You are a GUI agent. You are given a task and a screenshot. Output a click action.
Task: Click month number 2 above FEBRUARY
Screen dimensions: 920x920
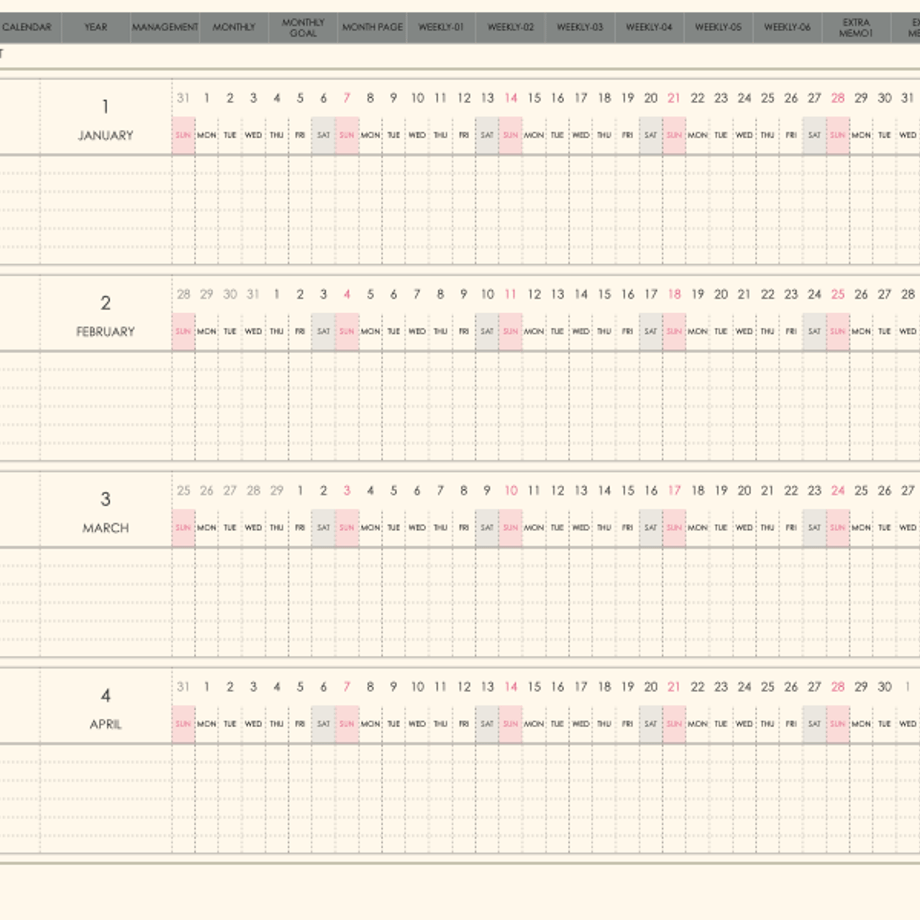point(106,303)
